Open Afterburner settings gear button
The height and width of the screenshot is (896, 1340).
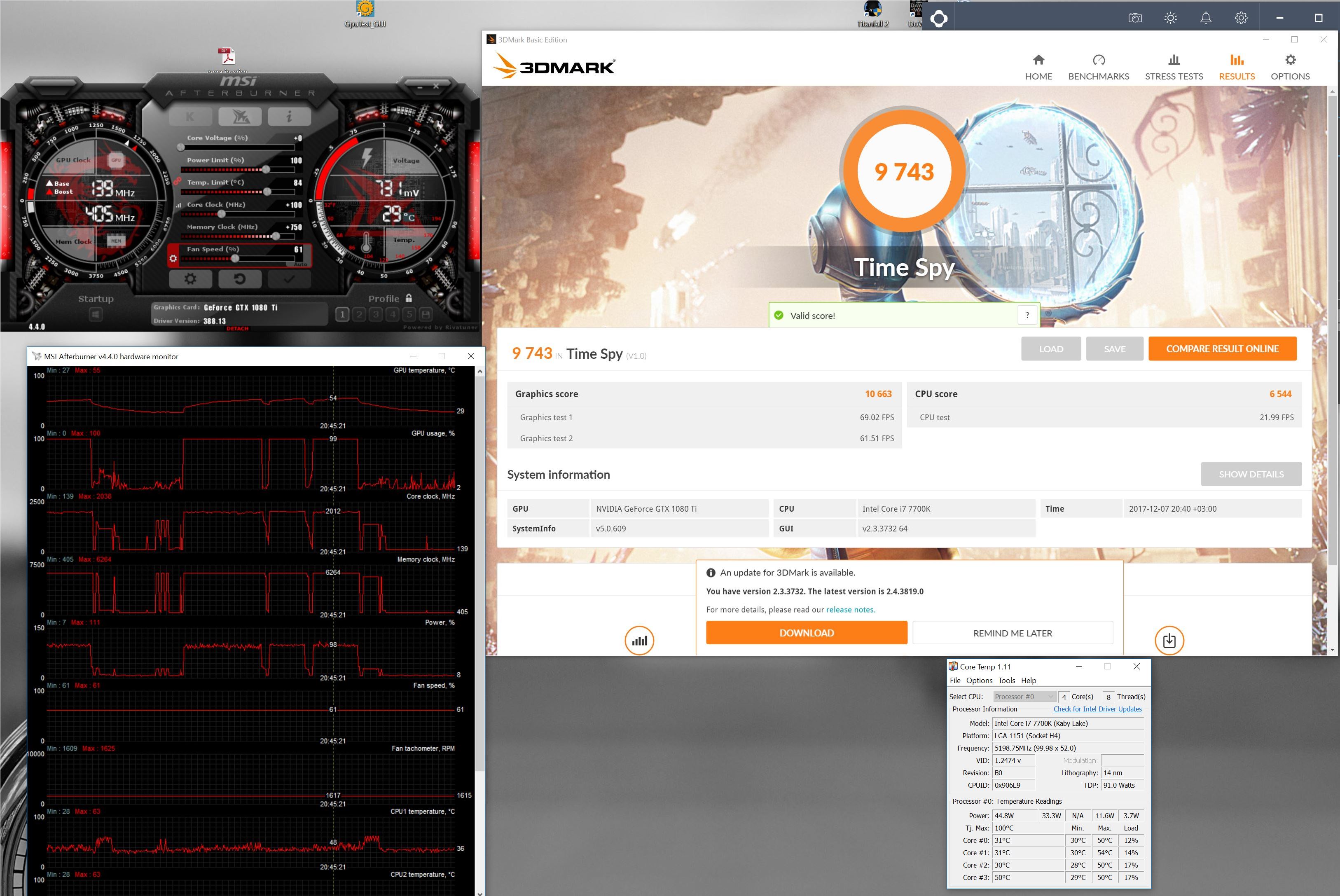coord(190,279)
